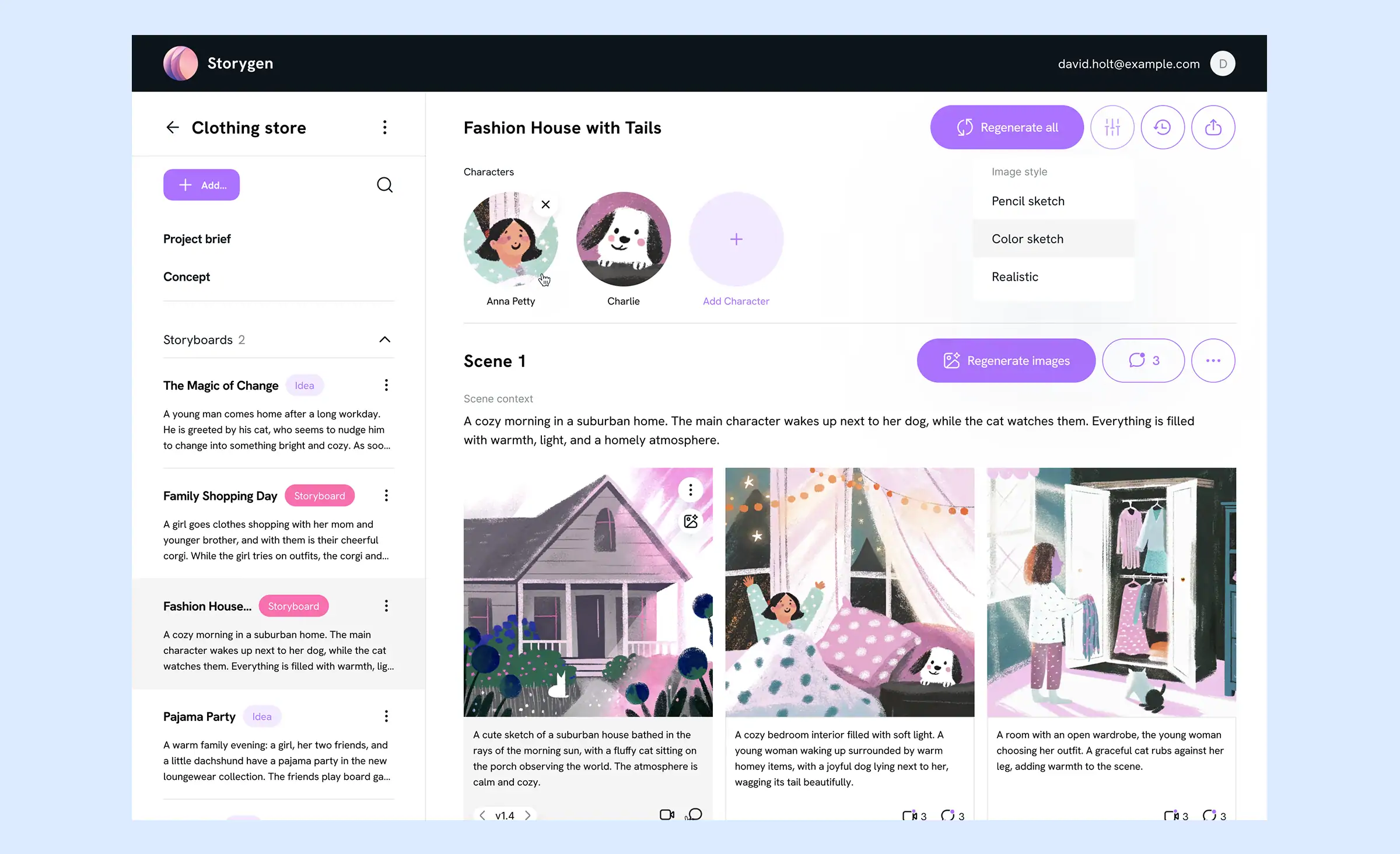Click the Storygen logo
Image resolution: width=1400 pixels, height=854 pixels.
click(x=180, y=63)
